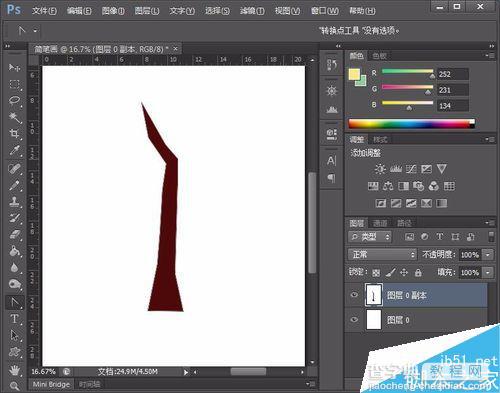
Task: Click the foreground color swatch
Action: (x=354, y=74)
